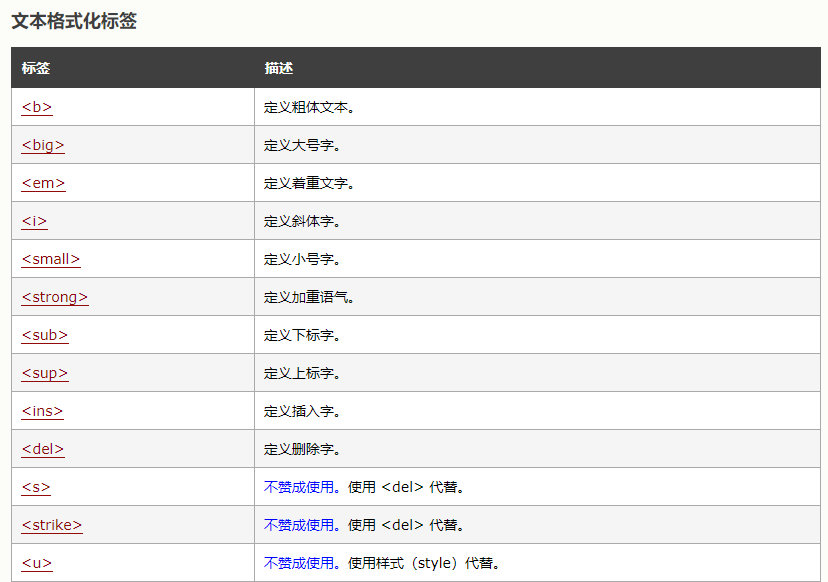Viewport: 828px width, 582px height.
Task: Open the <em> tag reference
Action: coord(43,183)
